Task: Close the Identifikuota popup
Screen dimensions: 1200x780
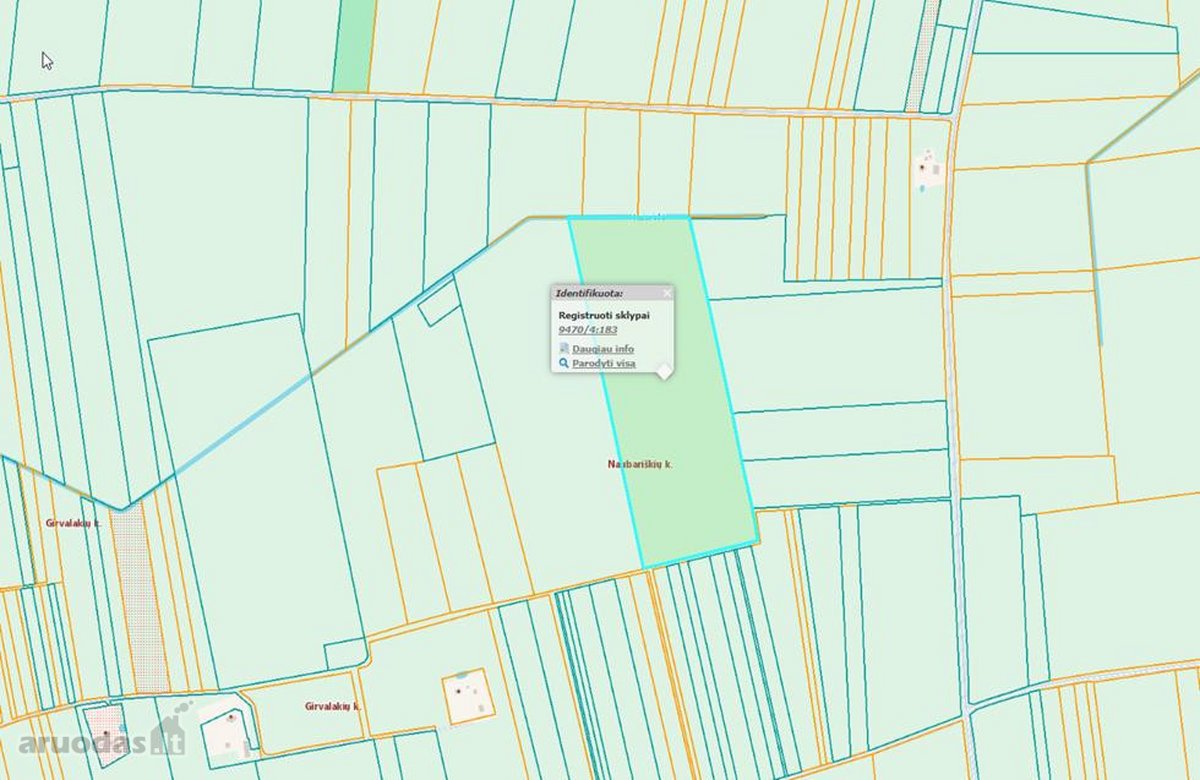Action: tap(667, 293)
